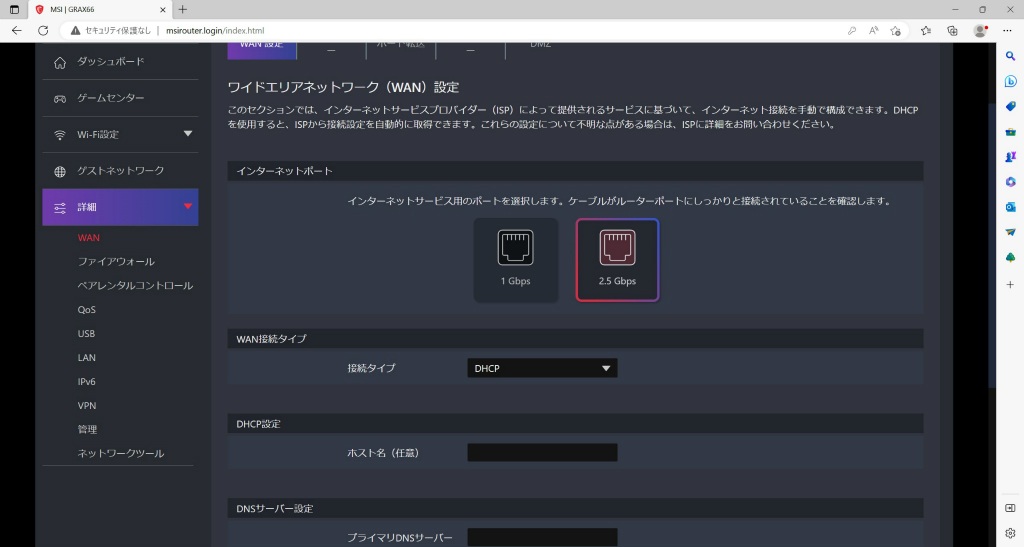Screen dimensions: 1024x547
Task: Click the 詳細 sliders icon
Action: pos(60,208)
